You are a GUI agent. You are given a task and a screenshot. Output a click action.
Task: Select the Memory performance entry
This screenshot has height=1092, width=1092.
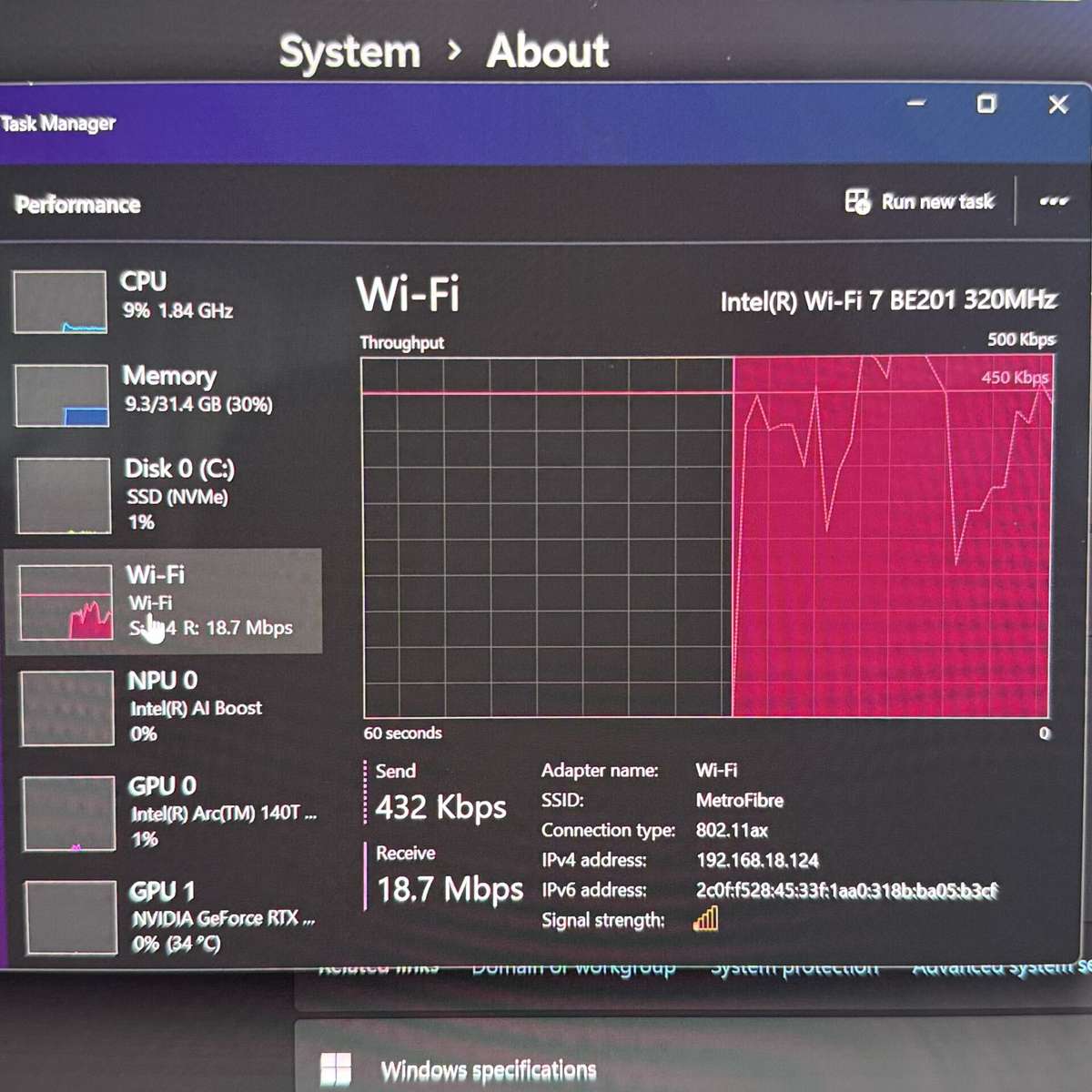pos(164,395)
